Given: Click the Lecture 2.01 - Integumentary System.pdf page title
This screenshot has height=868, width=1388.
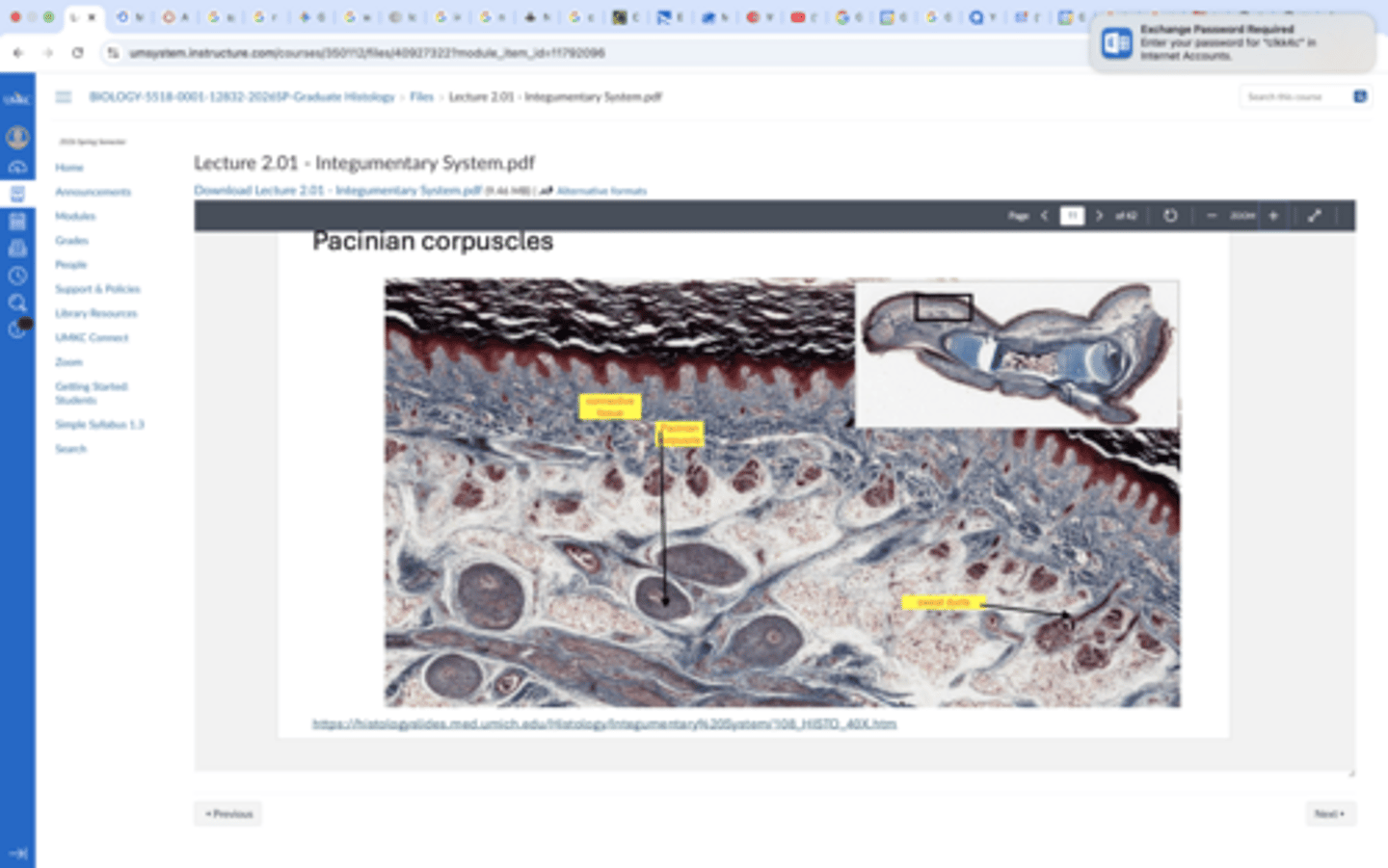Looking at the screenshot, I should coord(364,163).
